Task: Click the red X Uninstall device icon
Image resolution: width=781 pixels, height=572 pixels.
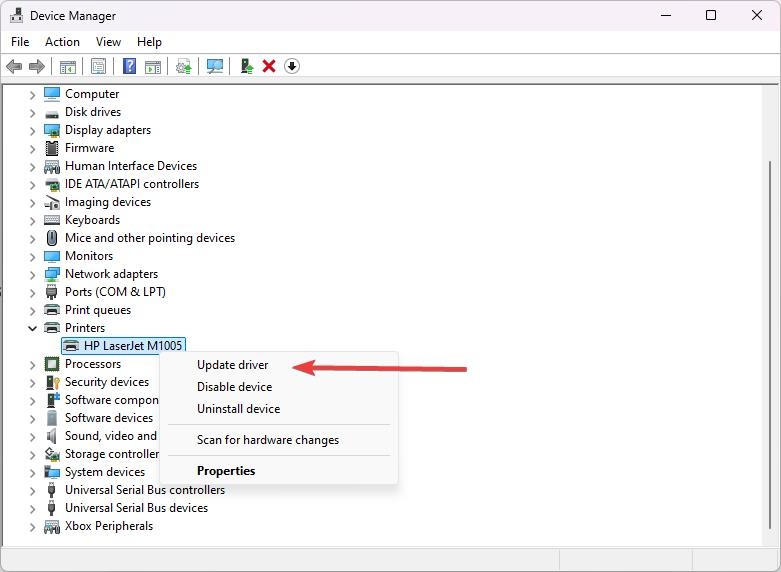Action: (x=269, y=66)
